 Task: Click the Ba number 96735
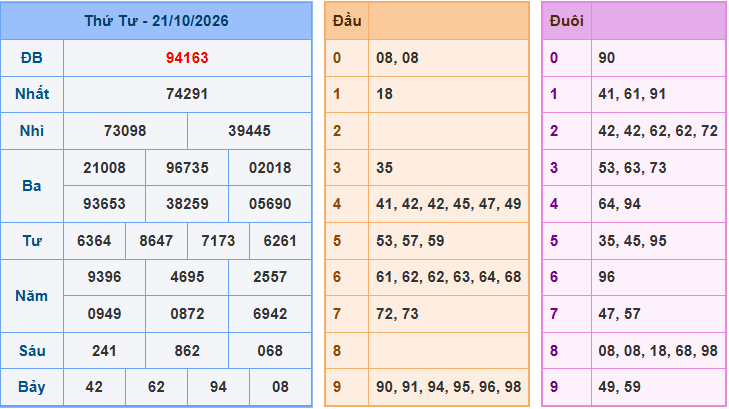pyautogui.click(x=187, y=167)
